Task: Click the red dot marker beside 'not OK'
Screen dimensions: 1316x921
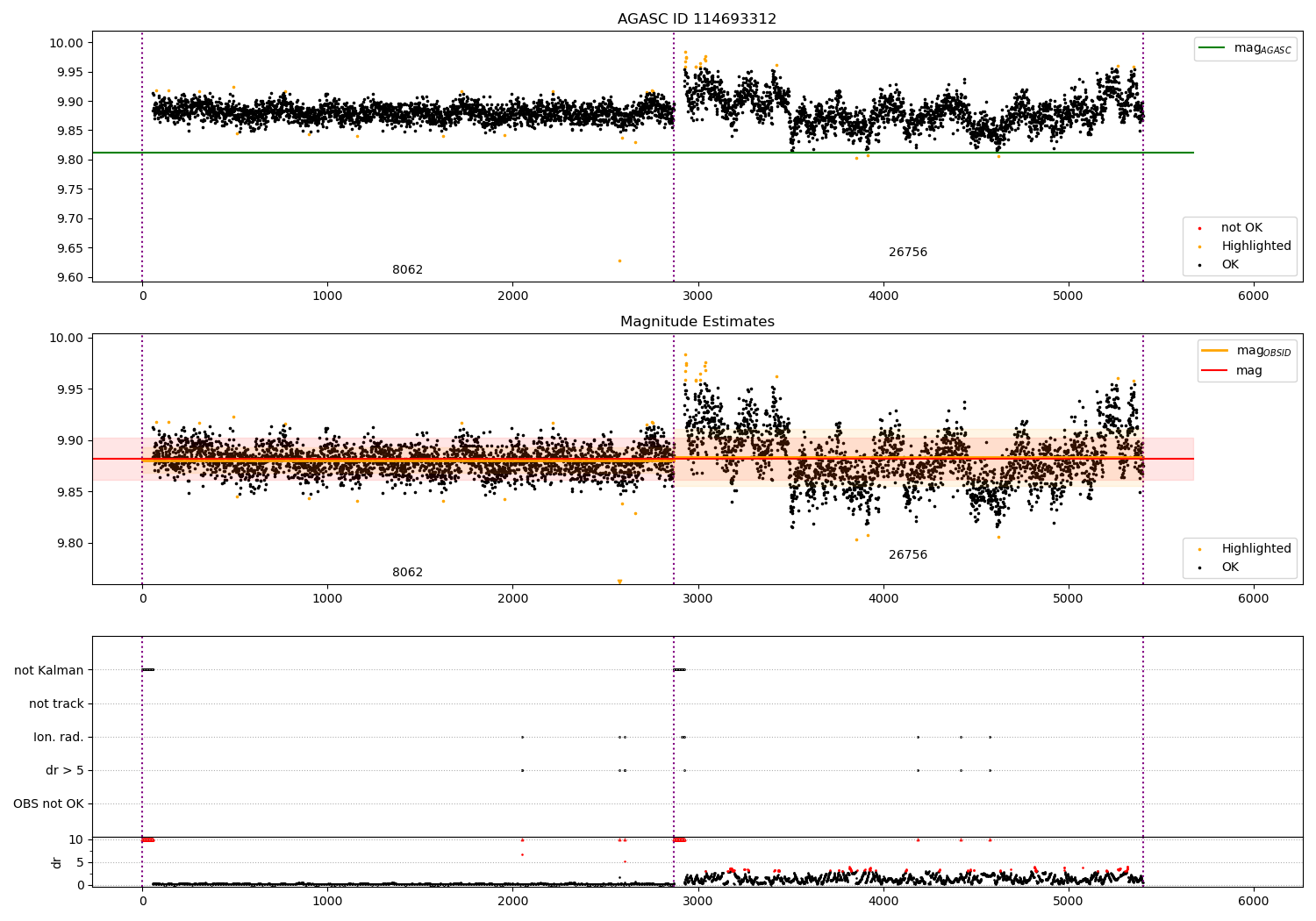Action: (x=1199, y=228)
